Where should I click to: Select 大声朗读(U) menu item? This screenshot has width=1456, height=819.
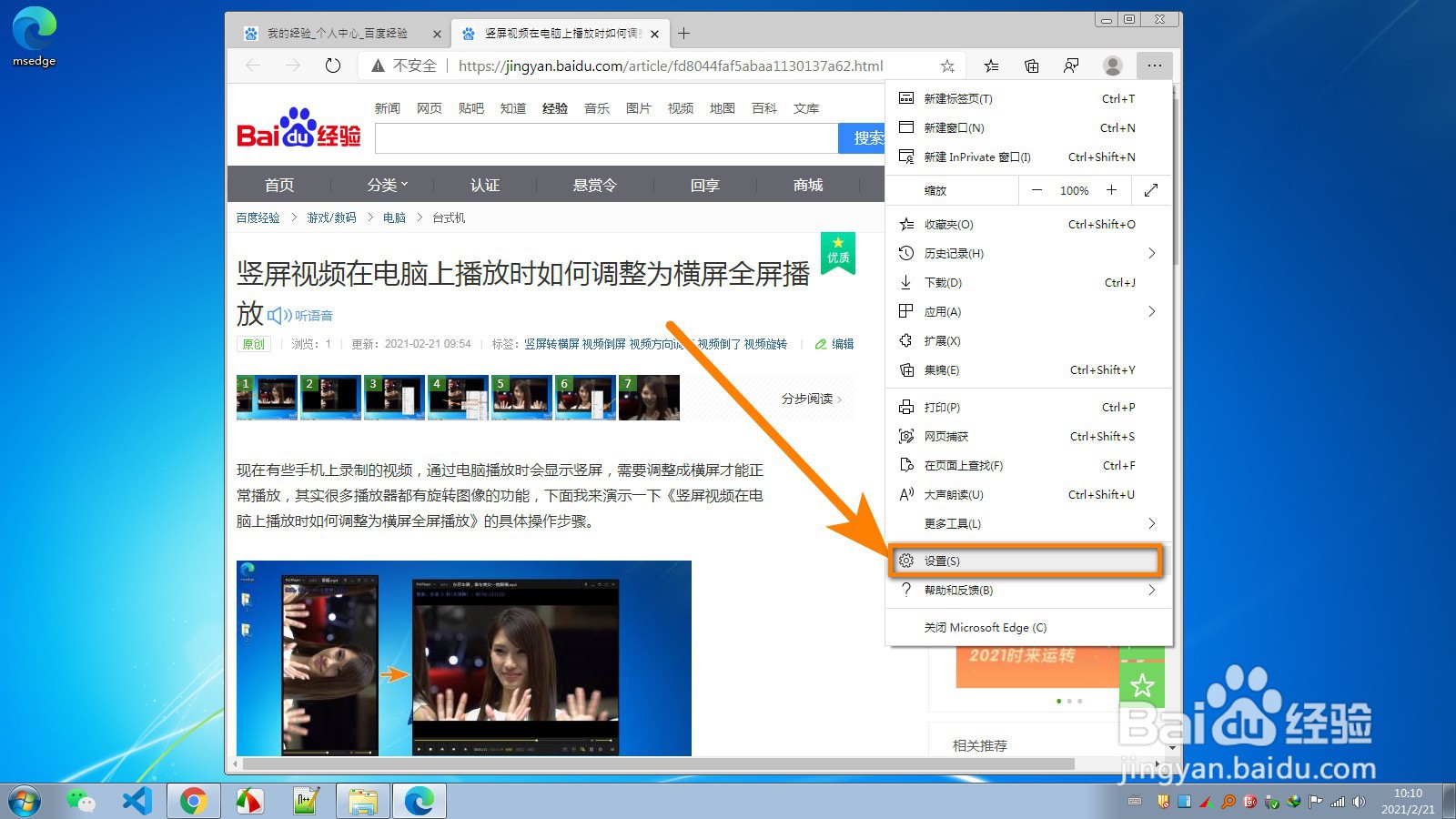pyautogui.click(x=1029, y=494)
